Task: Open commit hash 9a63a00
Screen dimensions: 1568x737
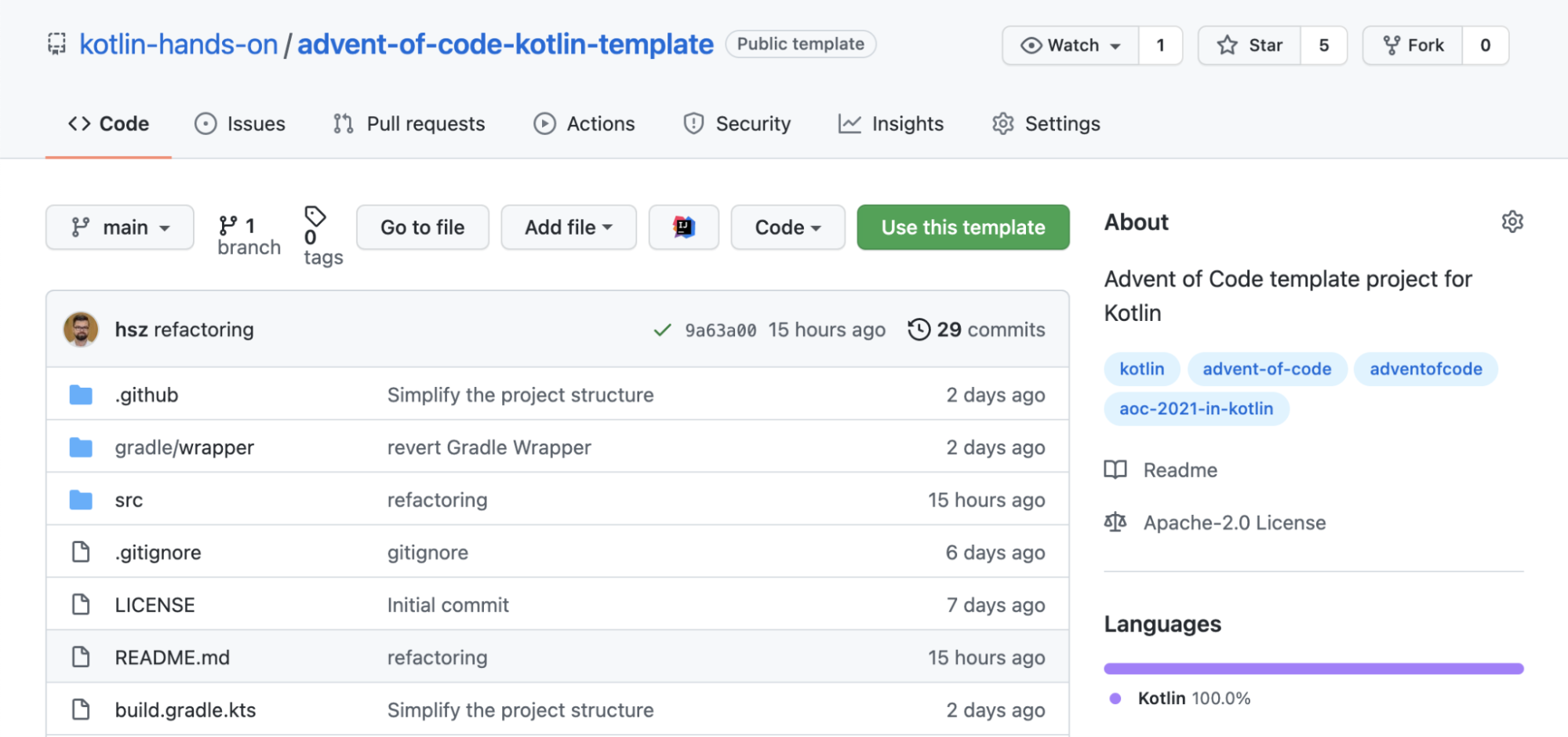Action: point(721,330)
